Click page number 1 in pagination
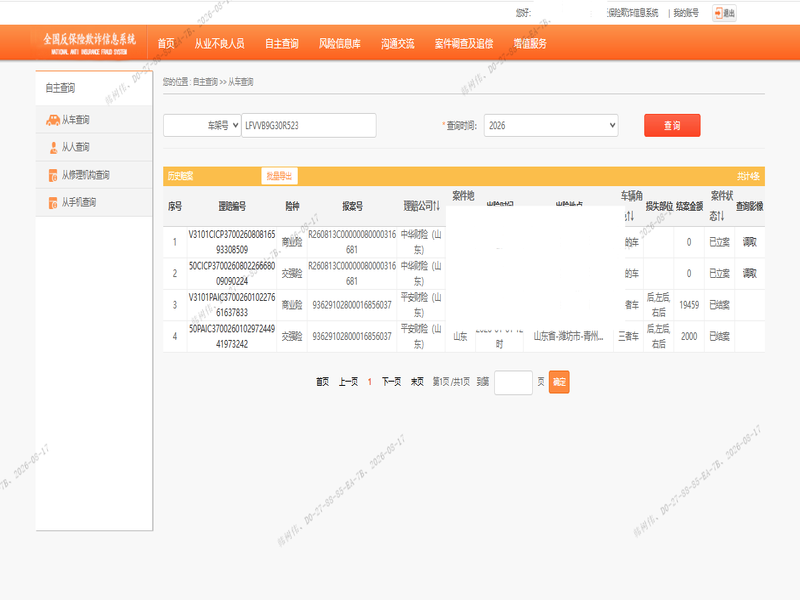 click(x=369, y=382)
